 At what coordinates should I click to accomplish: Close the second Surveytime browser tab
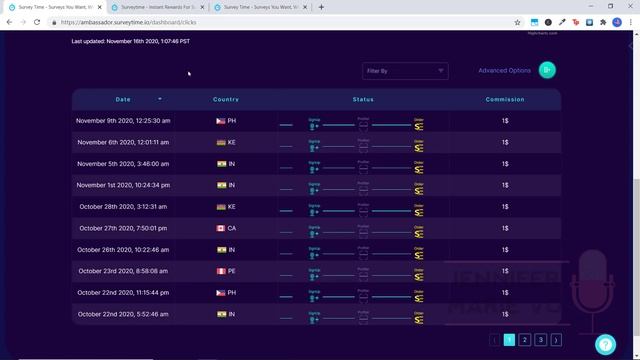(x=202, y=7)
